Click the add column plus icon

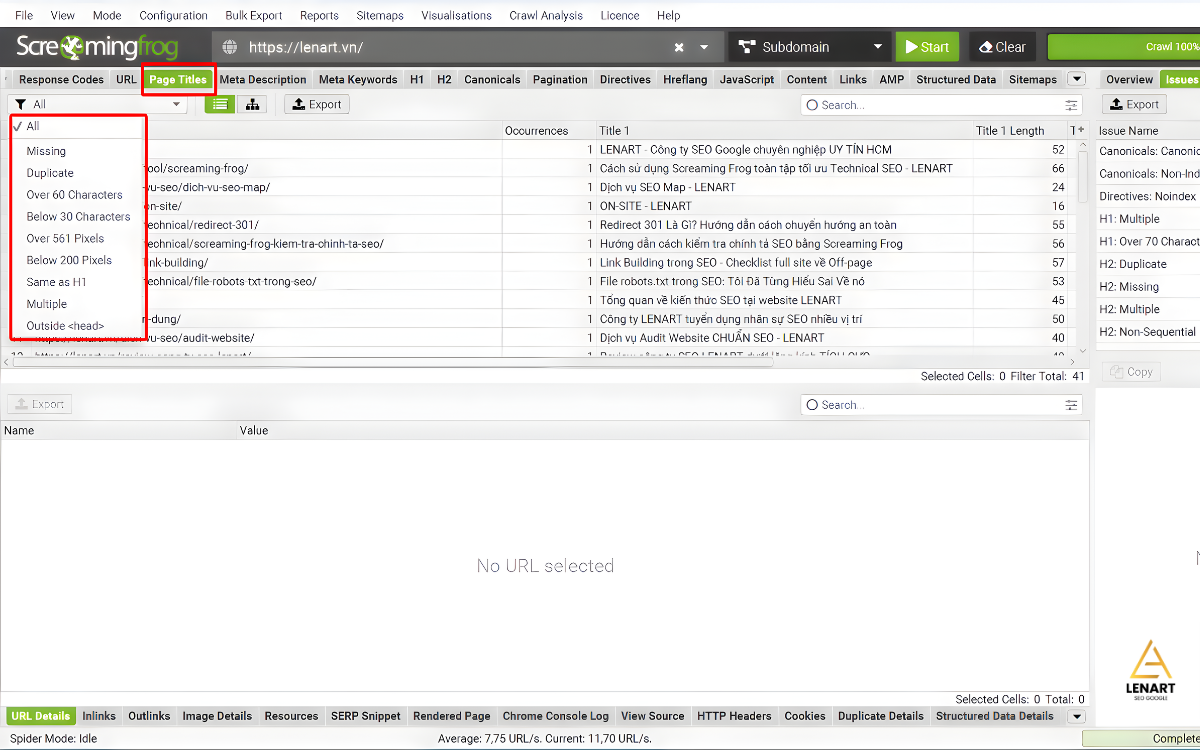[x=1078, y=130]
